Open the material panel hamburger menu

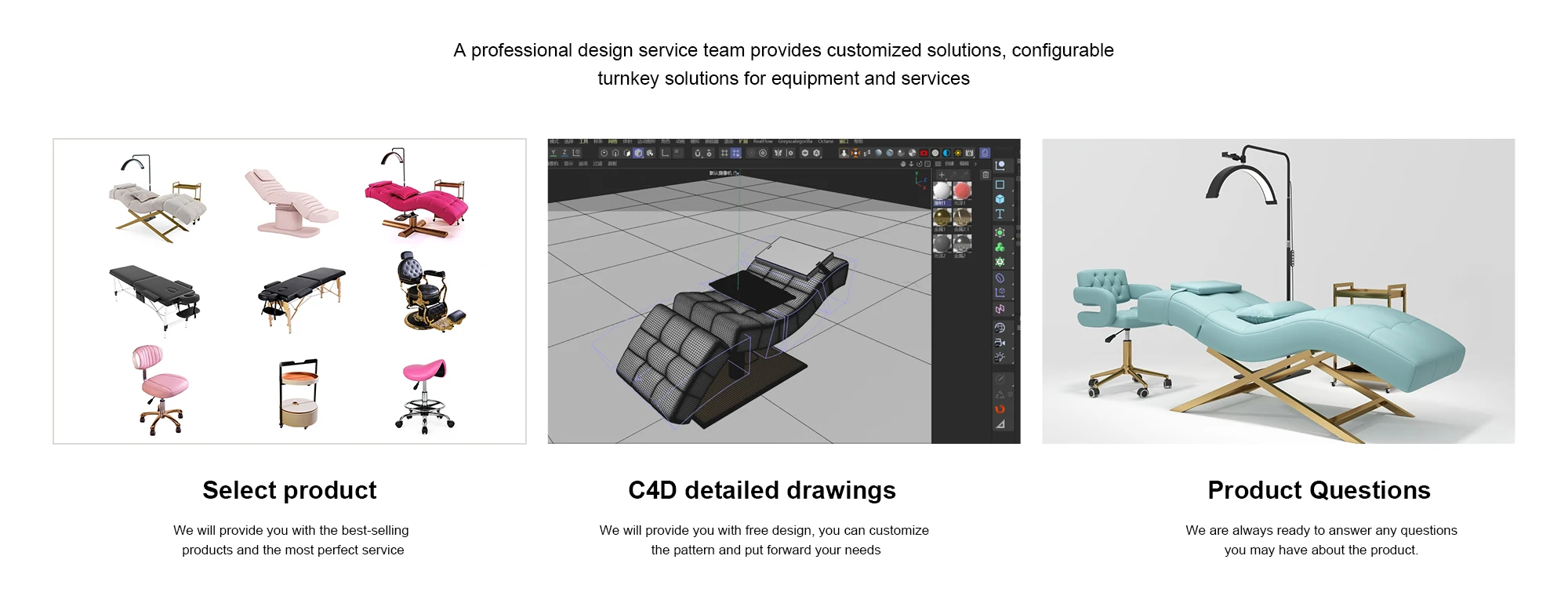pos(938,164)
